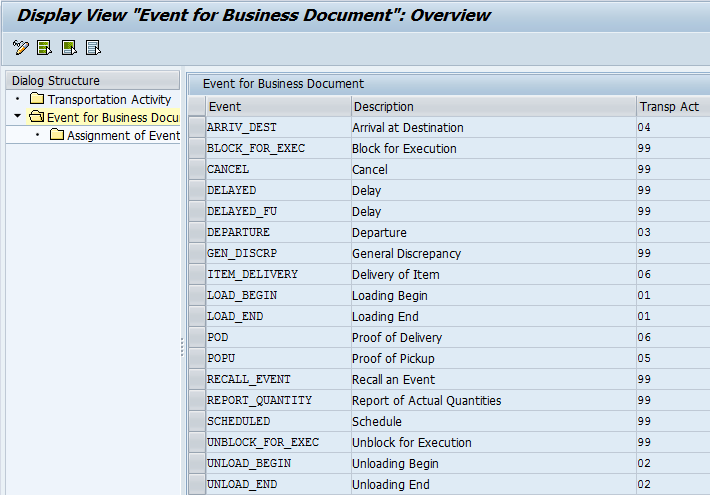Select the POD row using its row selector
This screenshot has height=495, width=710.
coord(197,337)
